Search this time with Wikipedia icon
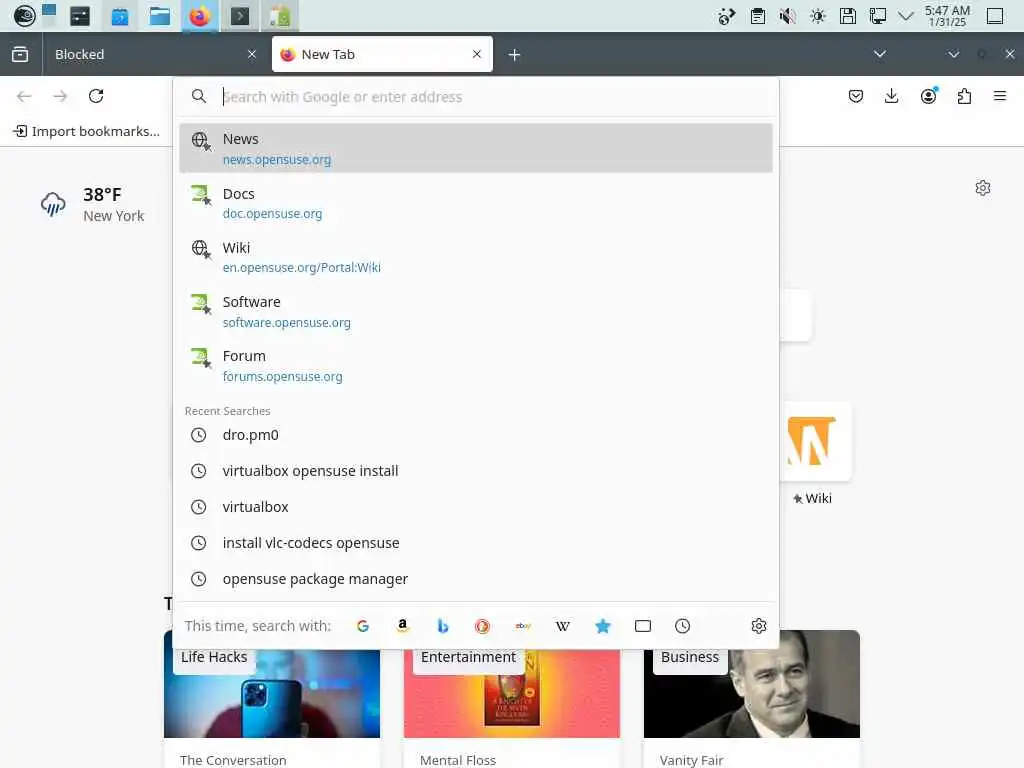 (x=562, y=626)
